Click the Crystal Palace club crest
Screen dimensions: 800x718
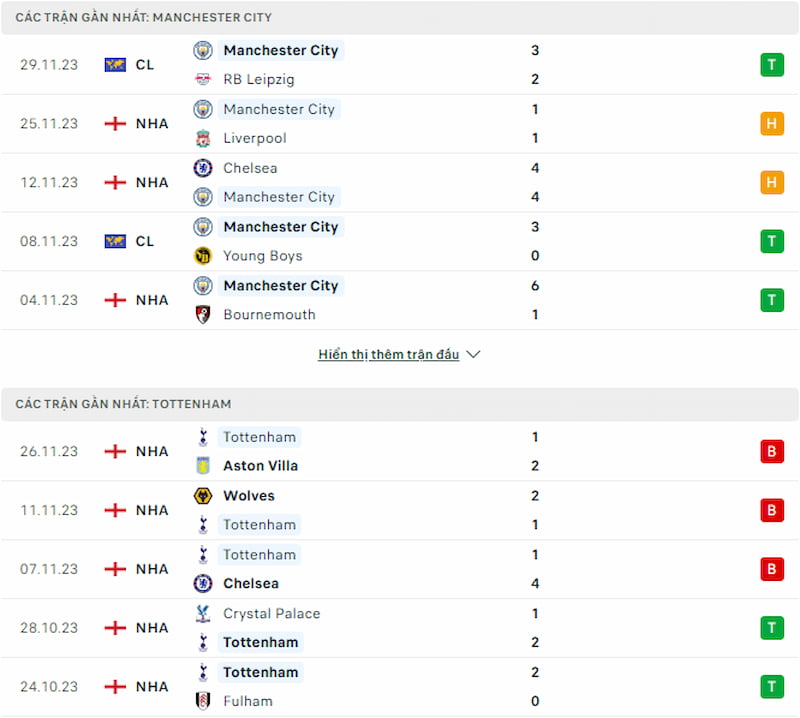[203, 613]
